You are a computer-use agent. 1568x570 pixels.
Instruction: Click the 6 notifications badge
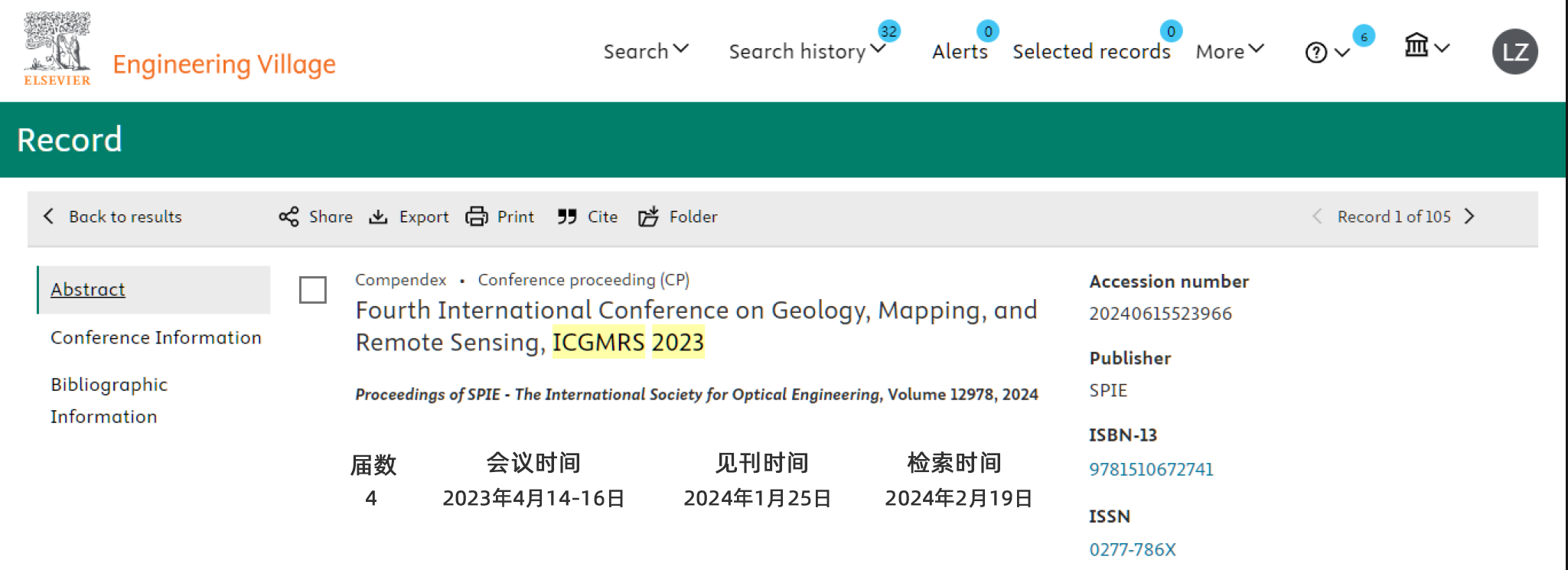(1364, 36)
